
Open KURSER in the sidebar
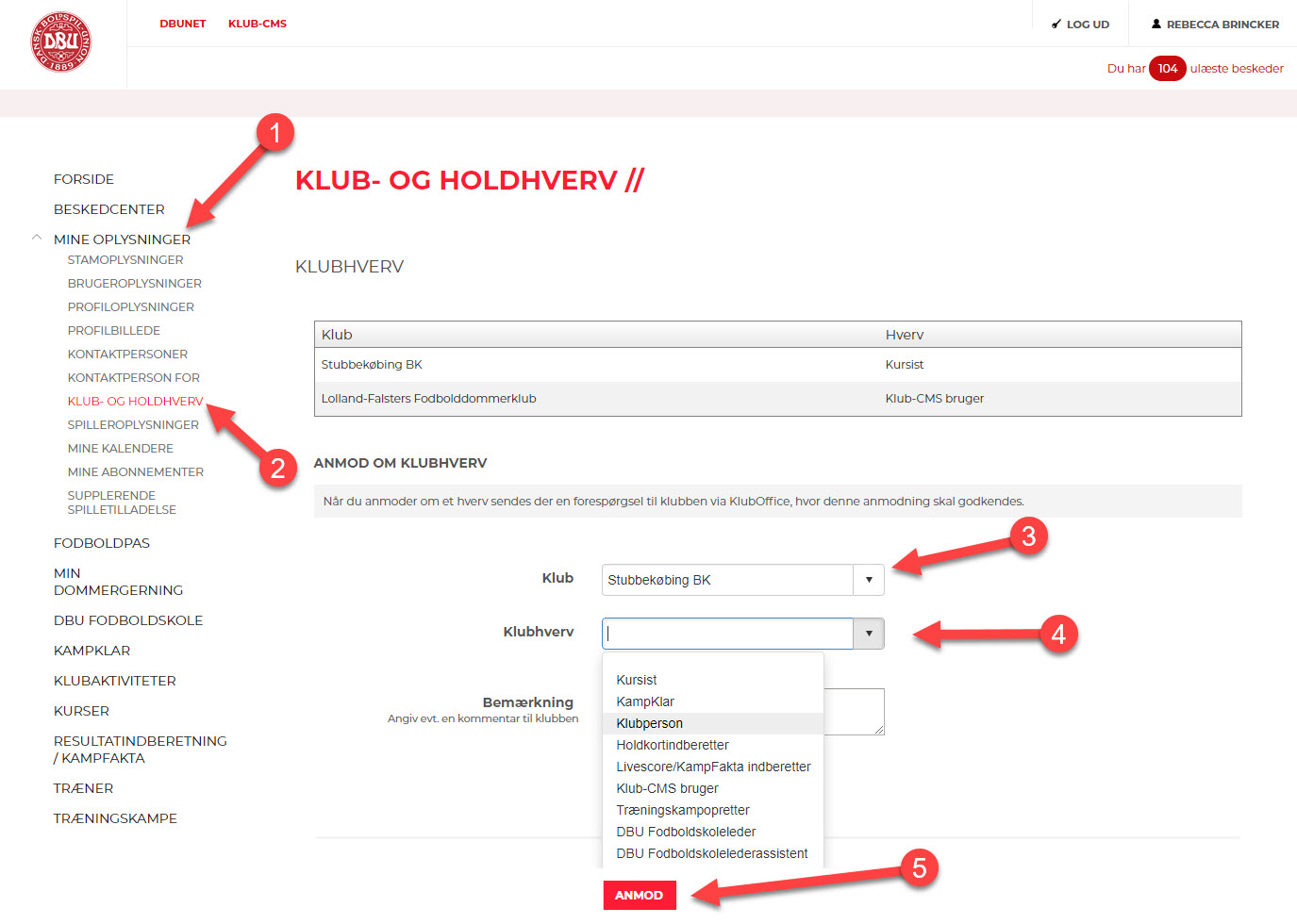coord(82,711)
